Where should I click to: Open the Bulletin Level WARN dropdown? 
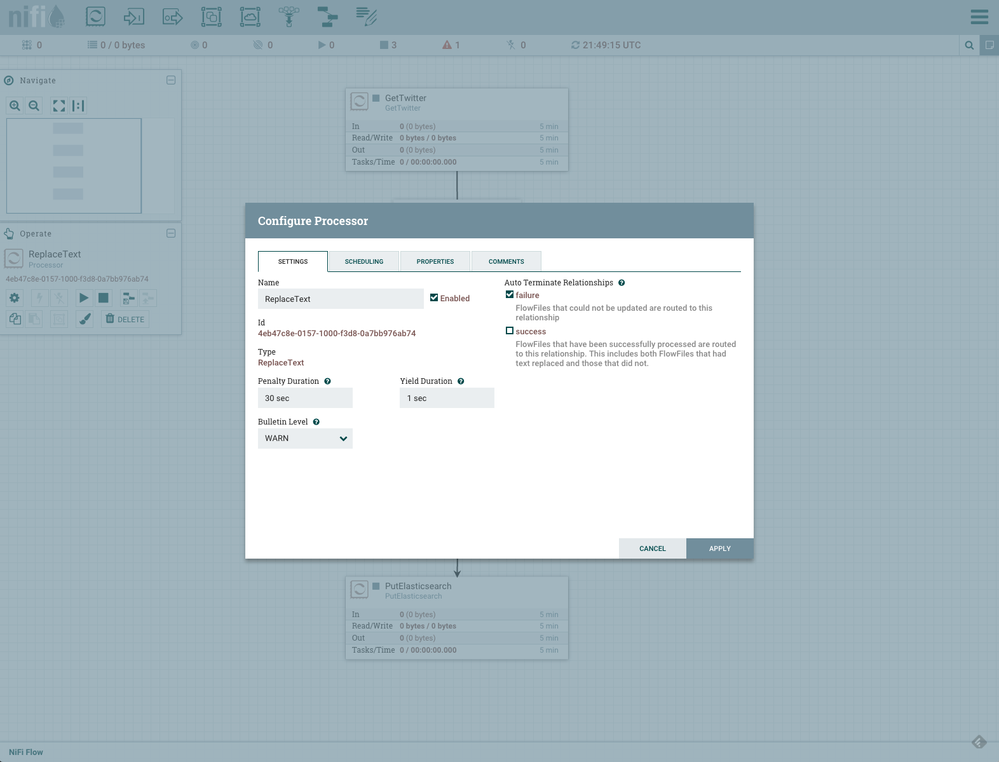[305, 438]
